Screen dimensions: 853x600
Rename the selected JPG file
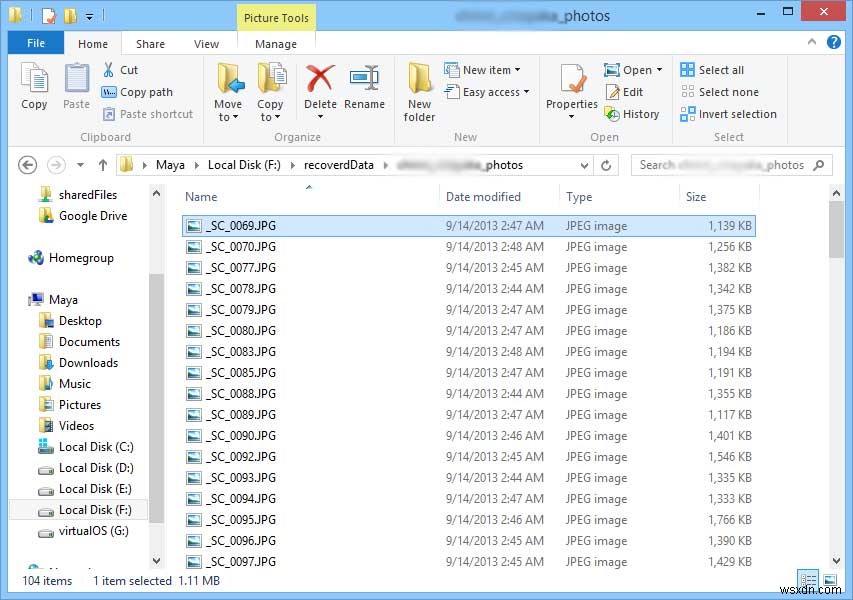pyautogui.click(x=364, y=88)
